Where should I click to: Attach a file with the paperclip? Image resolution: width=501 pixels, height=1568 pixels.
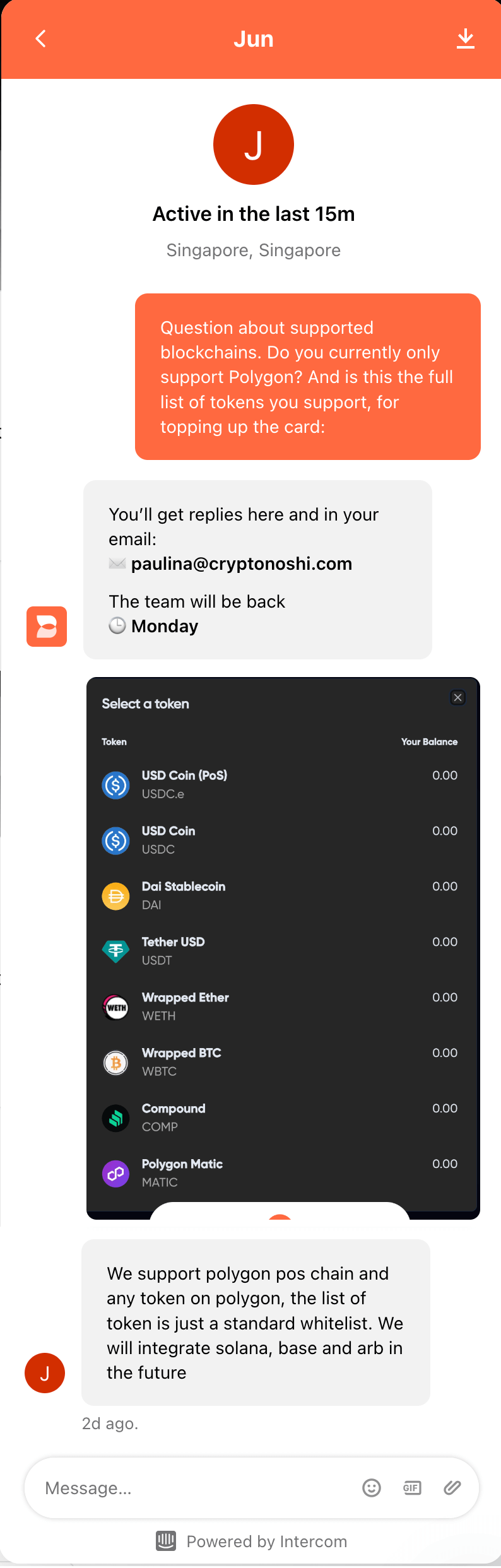(x=452, y=1488)
